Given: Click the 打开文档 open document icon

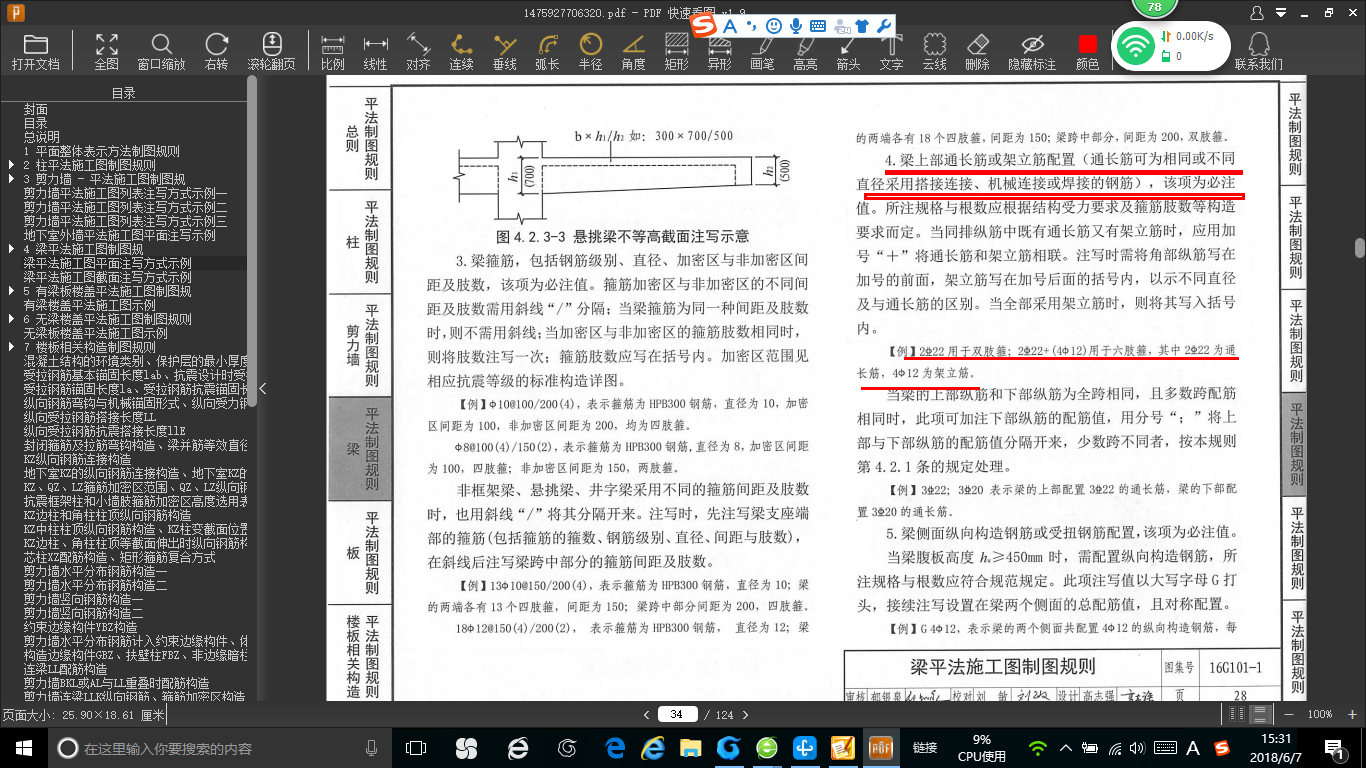Looking at the screenshot, I should tap(36, 51).
